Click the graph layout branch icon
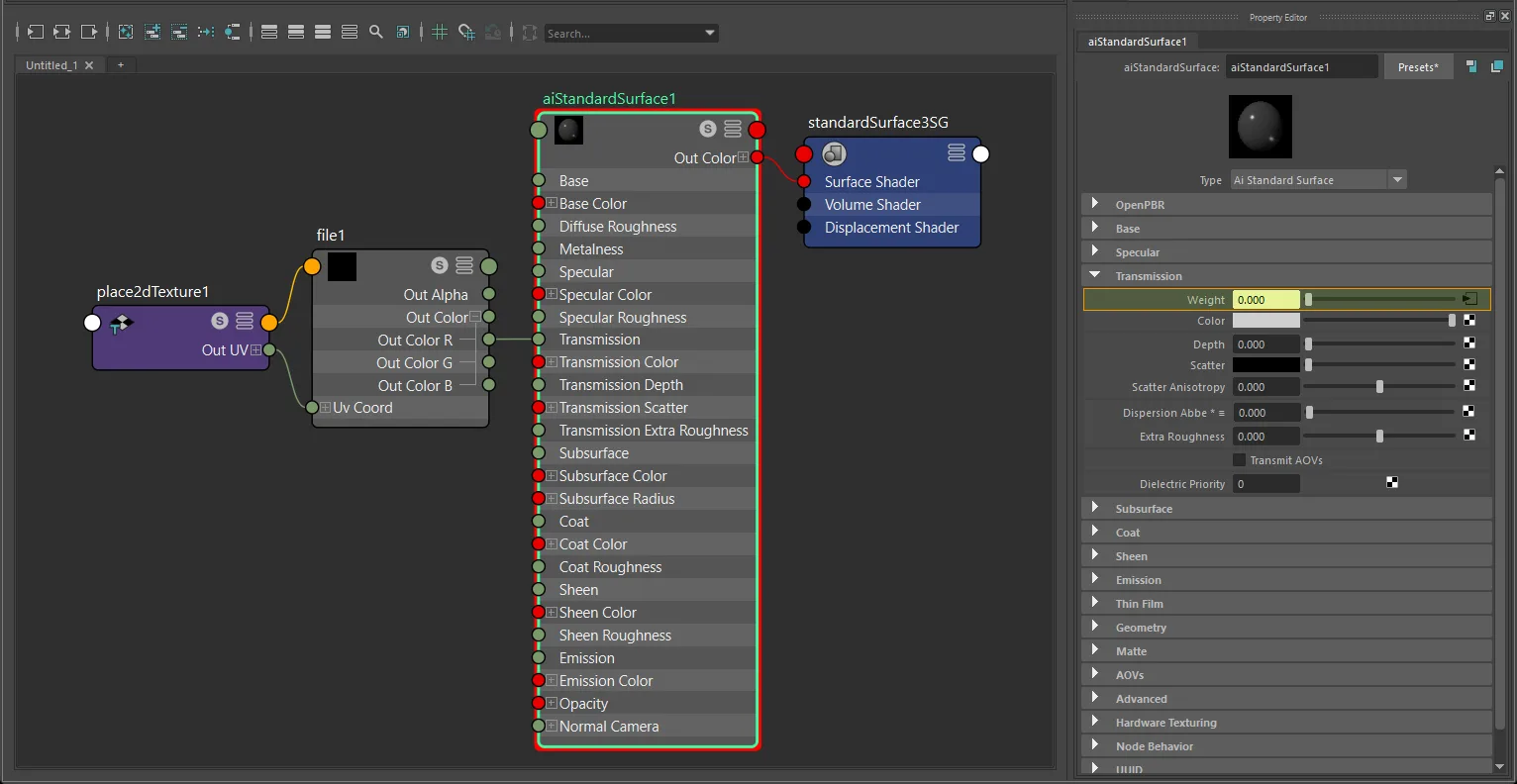 click(233, 32)
